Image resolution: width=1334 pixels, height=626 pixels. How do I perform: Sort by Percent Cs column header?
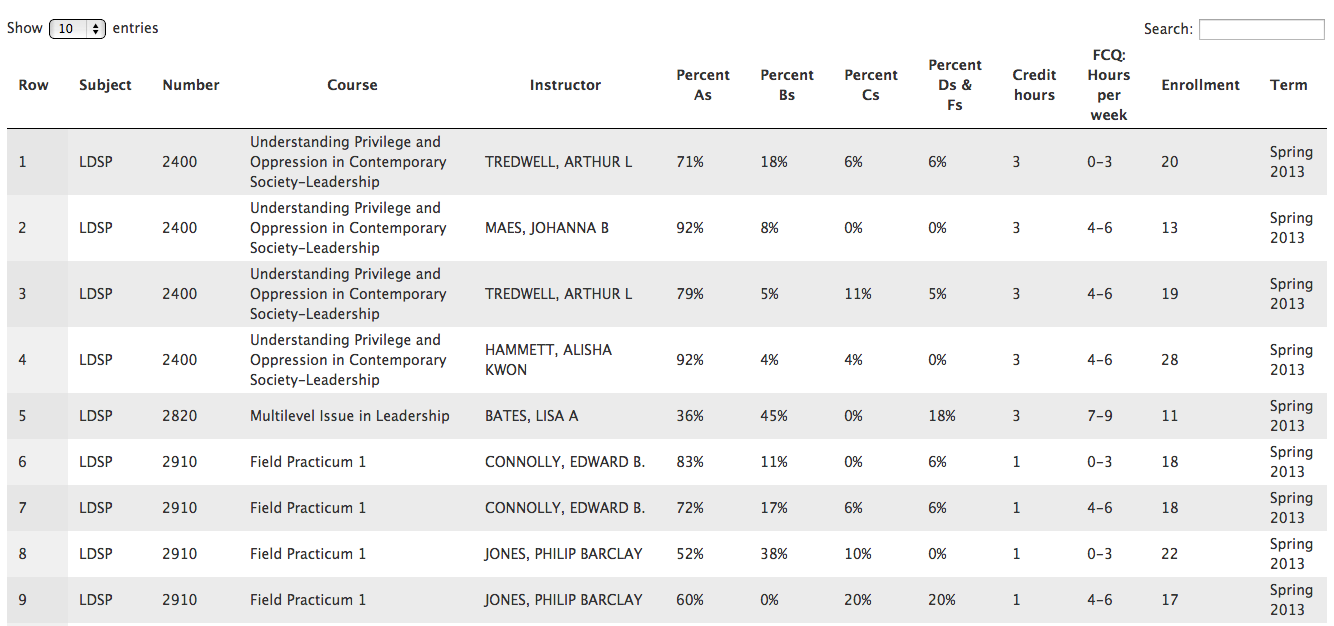[871, 86]
